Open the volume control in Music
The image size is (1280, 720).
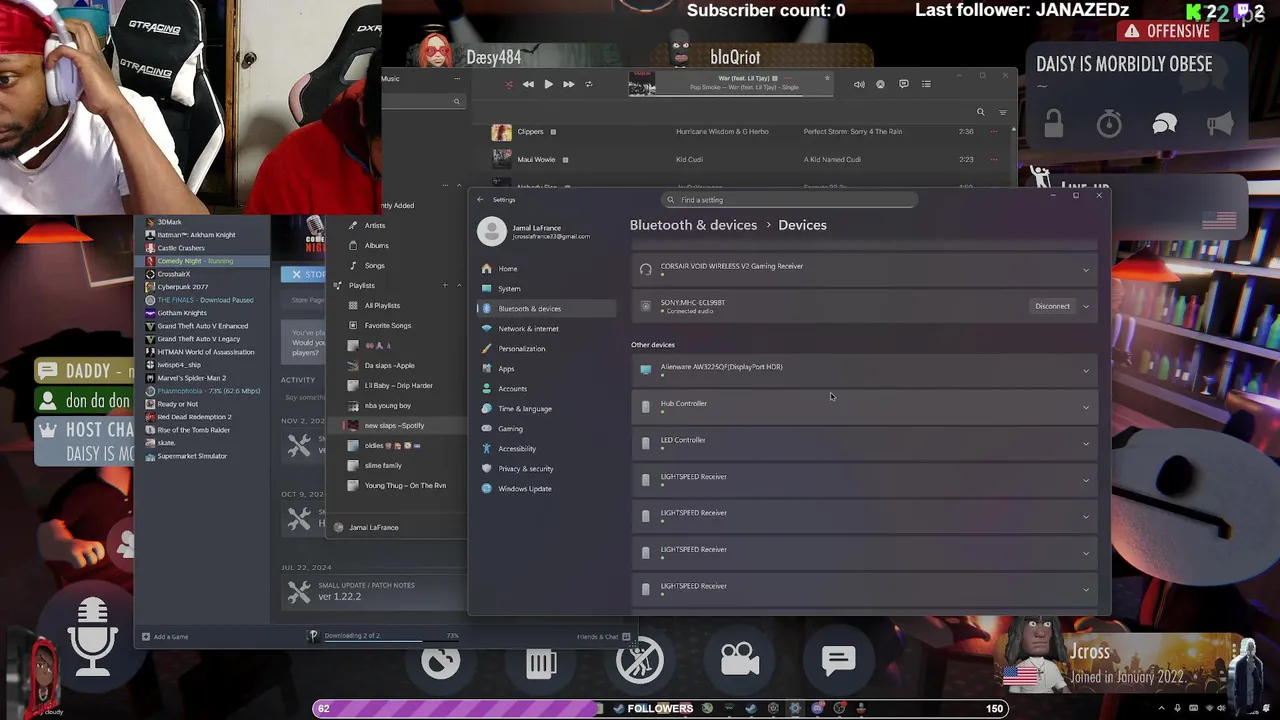[x=859, y=84]
